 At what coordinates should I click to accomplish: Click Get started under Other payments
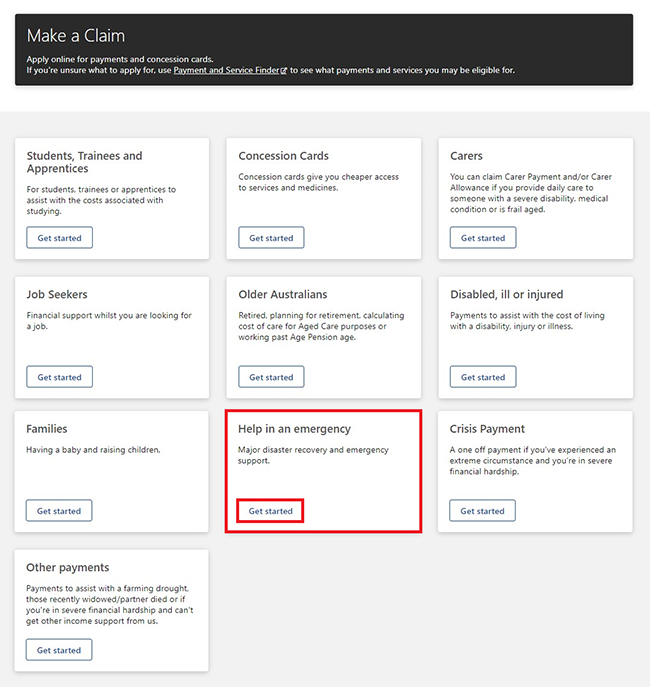59,650
